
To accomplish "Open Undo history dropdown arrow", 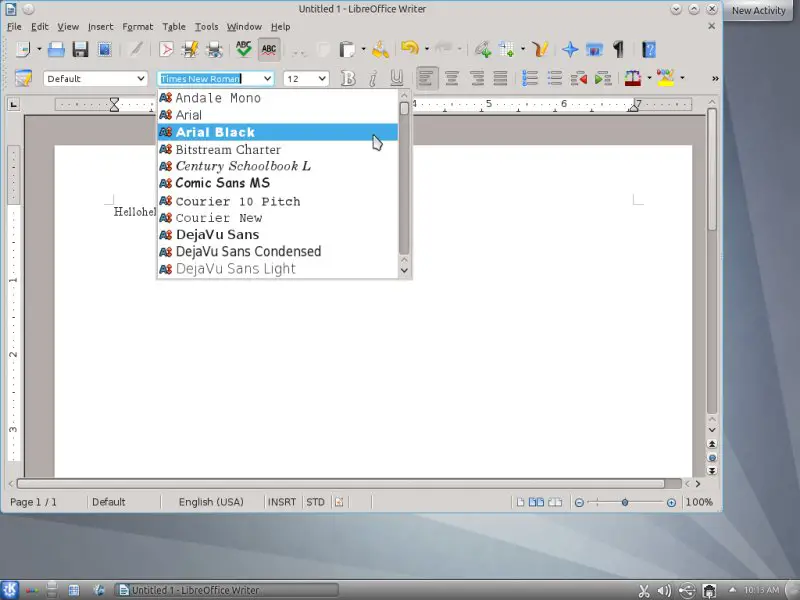I will (x=427, y=49).
